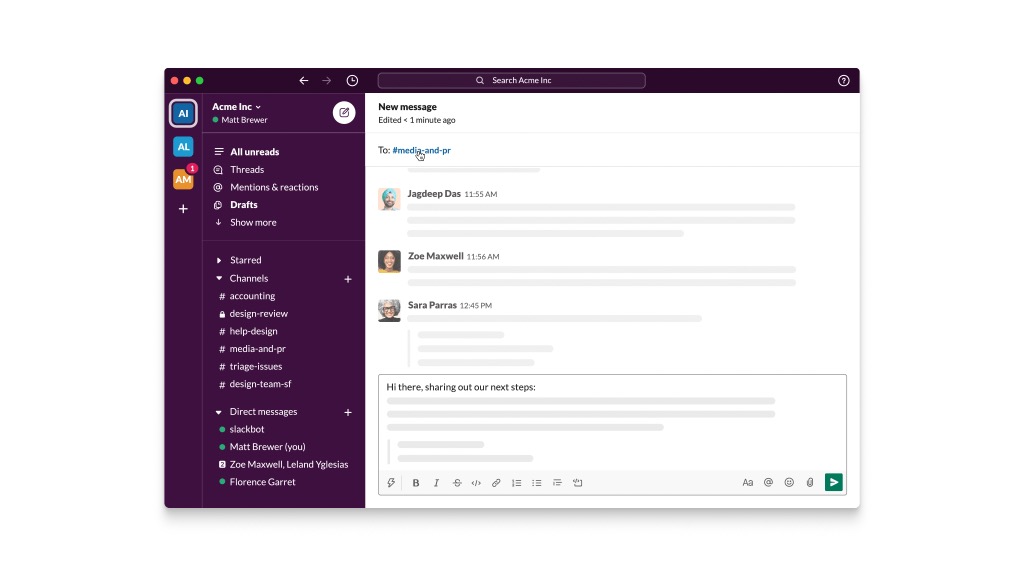
Task: Toggle bold formatting in composer
Action: click(x=415, y=483)
